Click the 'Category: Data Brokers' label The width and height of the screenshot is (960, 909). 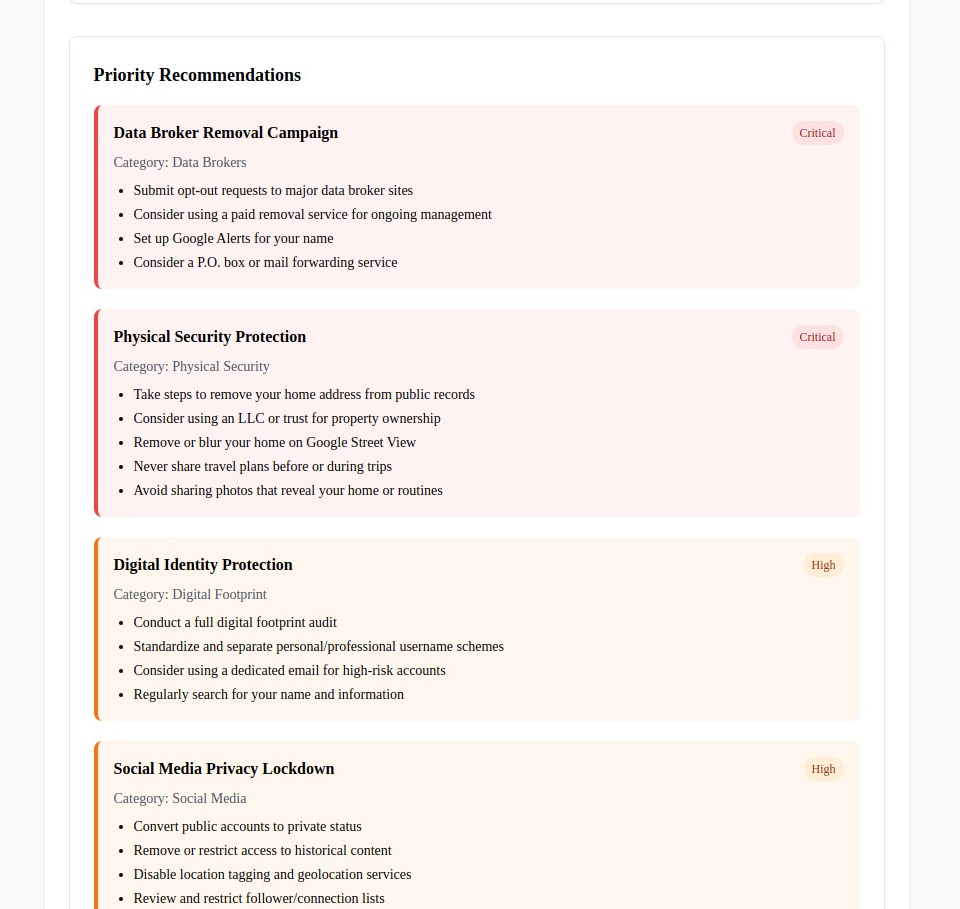180,162
